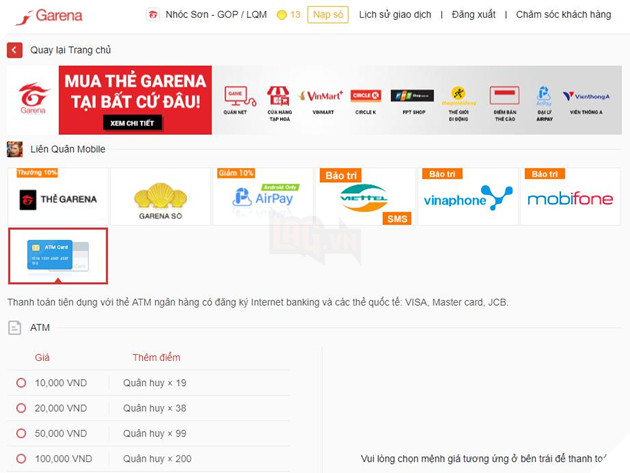Select the ATM Card payment option
This screenshot has width=630, height=473.
coord(58,256)
